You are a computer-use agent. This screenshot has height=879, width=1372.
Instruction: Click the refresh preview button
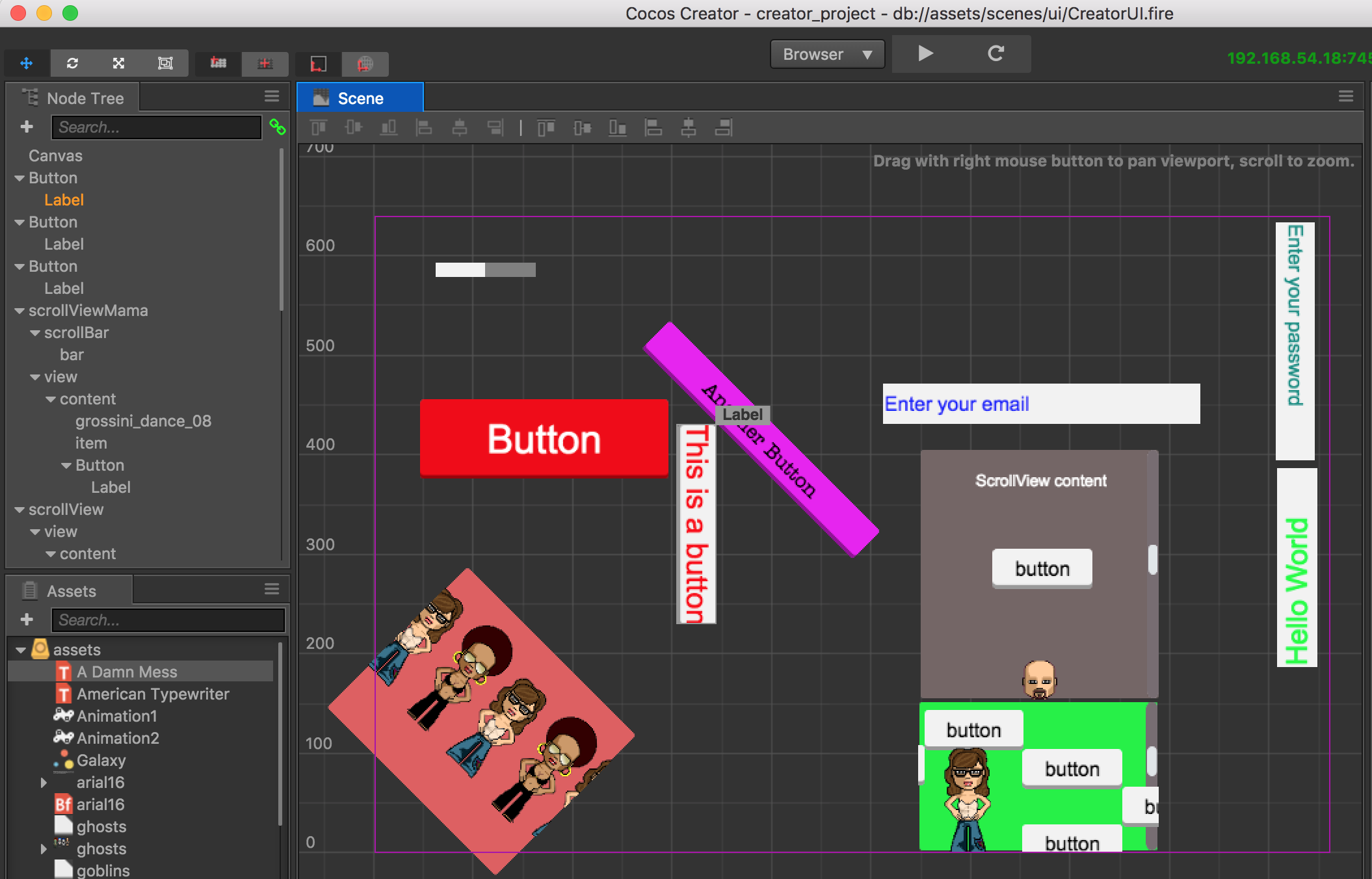coord(996,53)
